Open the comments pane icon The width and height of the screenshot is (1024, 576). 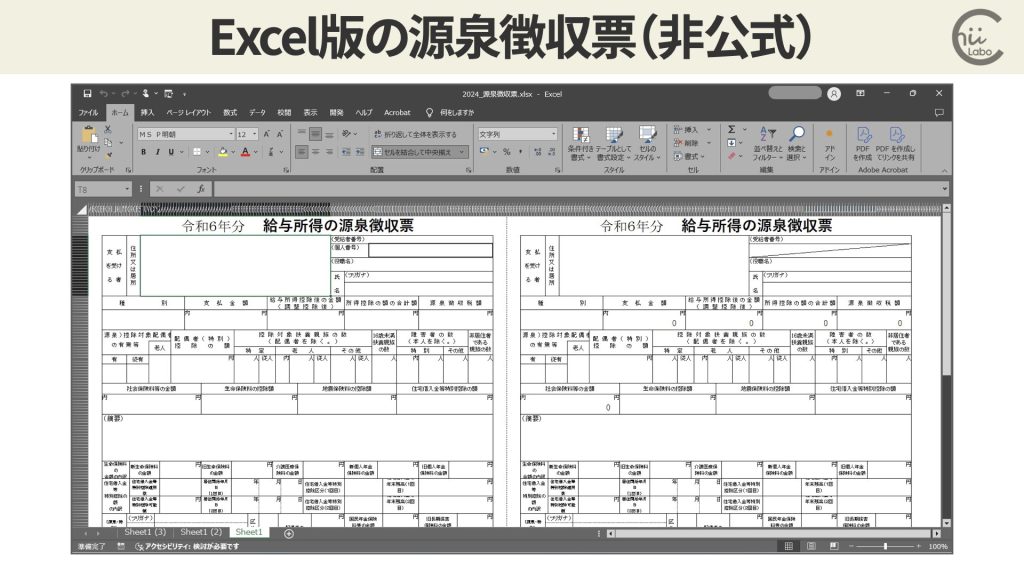click(939, 112)
